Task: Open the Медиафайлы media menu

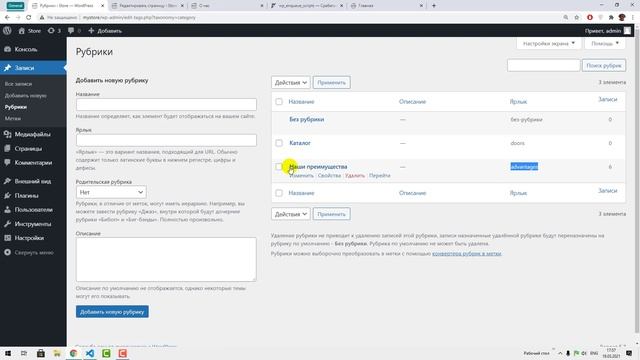Action: coord(33,134)
